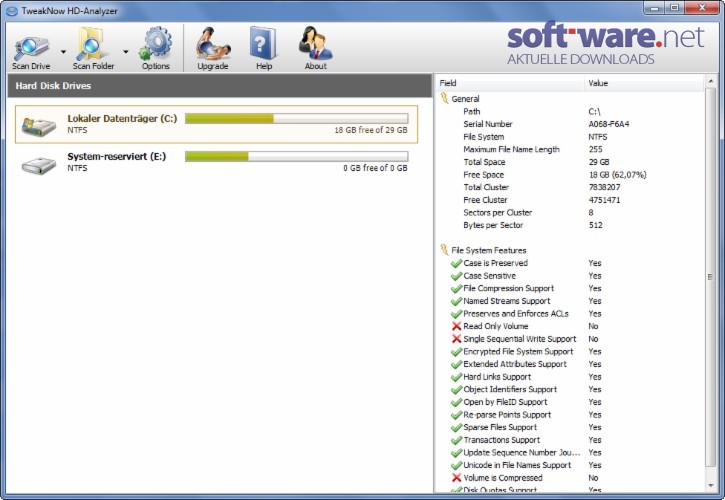This screenshot has width=725, height=500.
Task: Select the System-reserviert (E:) drive
Action: click(x=216, y=162)
